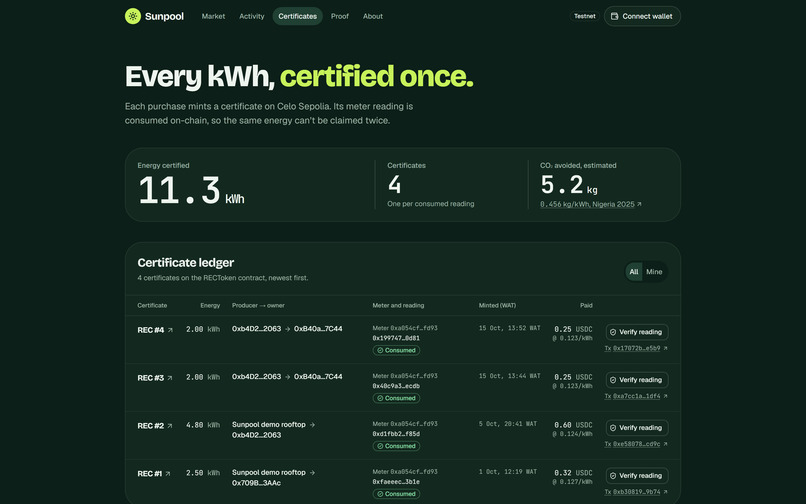Viewport: 806px width, 504px height.
Task: Click the Consumed check badge in REC #3 row
Action: point(396,398)
